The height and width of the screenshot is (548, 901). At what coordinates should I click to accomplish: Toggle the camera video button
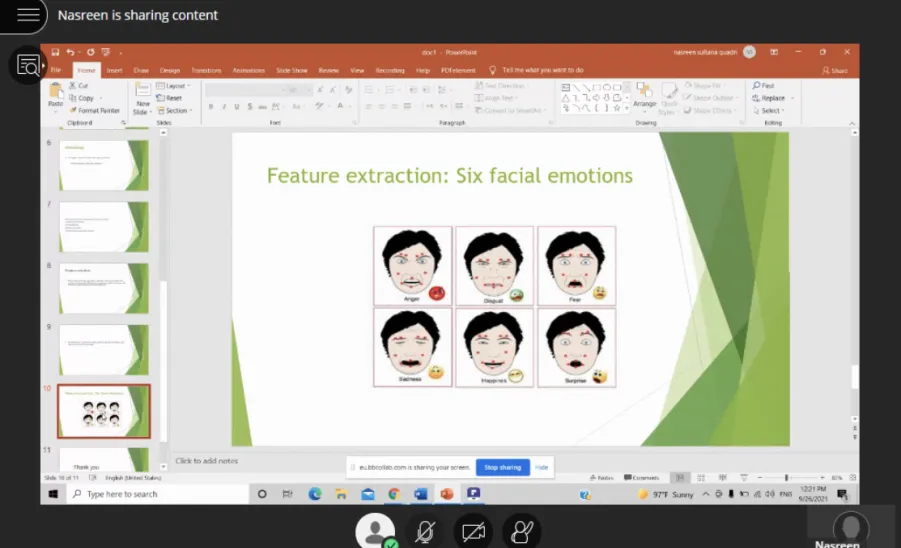473,532
